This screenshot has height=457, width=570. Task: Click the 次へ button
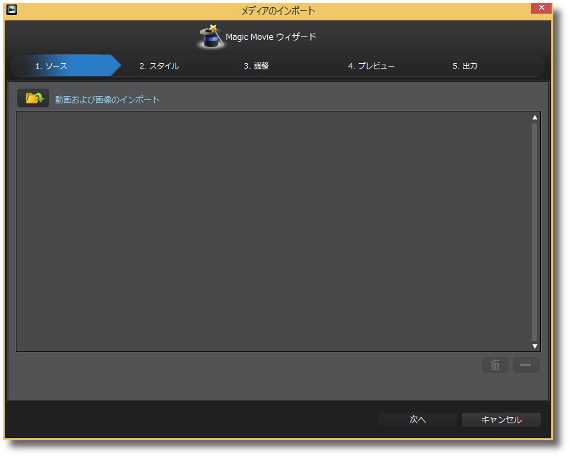tap(418, 420)
